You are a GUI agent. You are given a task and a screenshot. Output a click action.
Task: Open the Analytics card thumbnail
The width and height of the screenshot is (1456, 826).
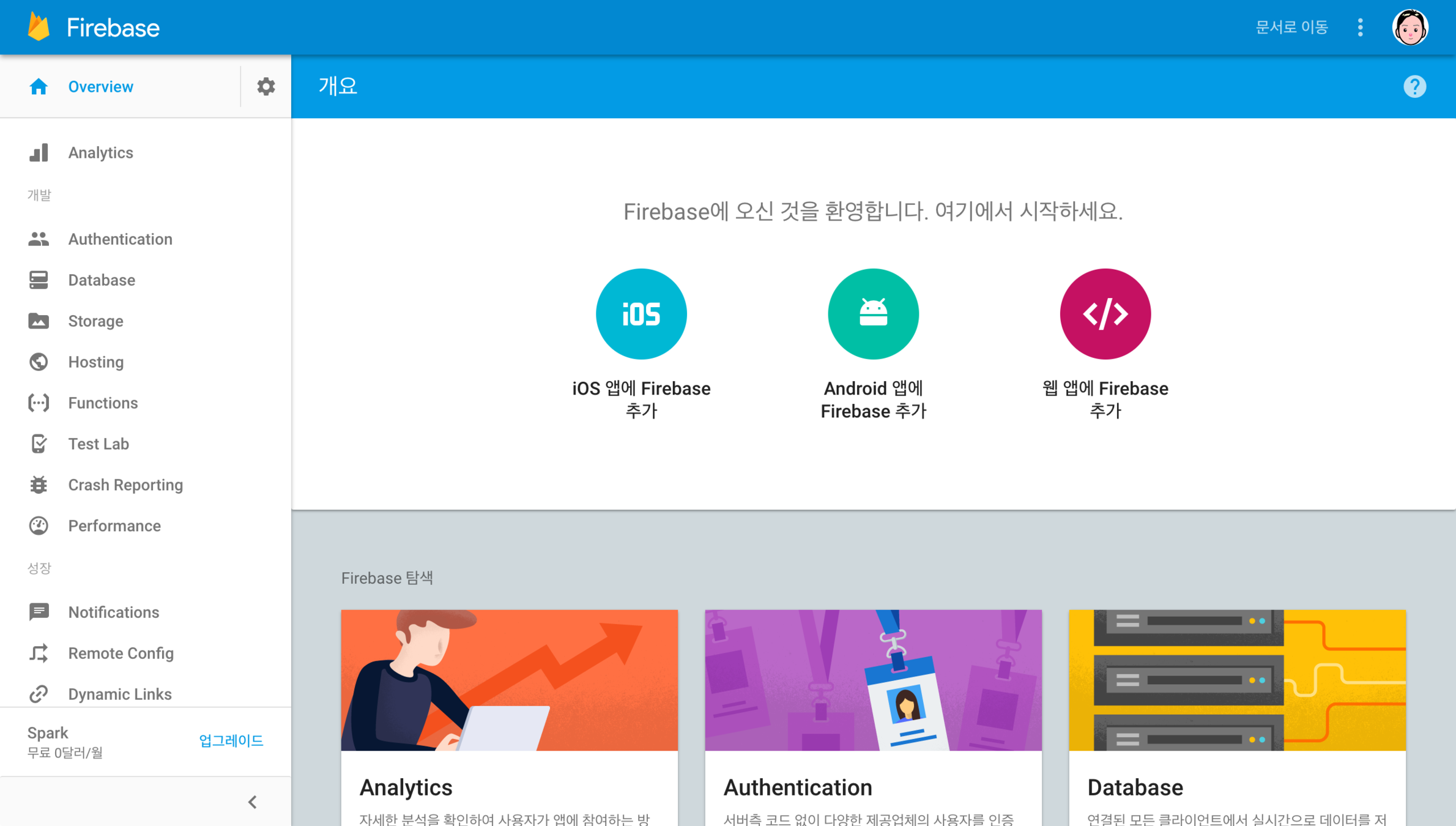[509, 680]
